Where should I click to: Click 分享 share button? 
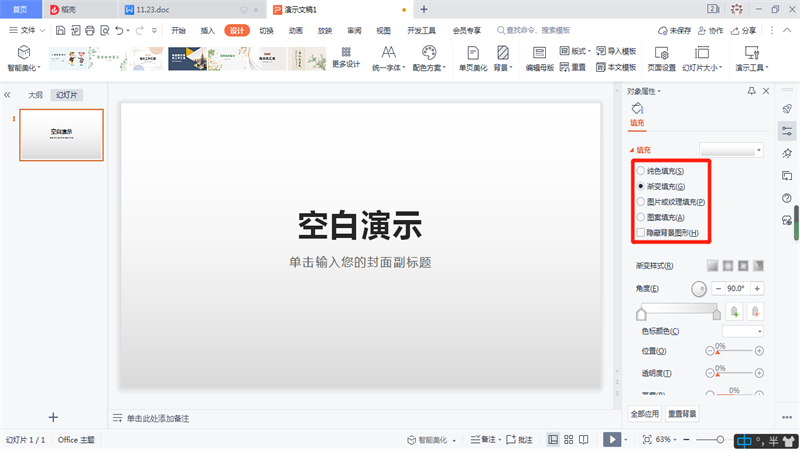(x=743, y=31)
